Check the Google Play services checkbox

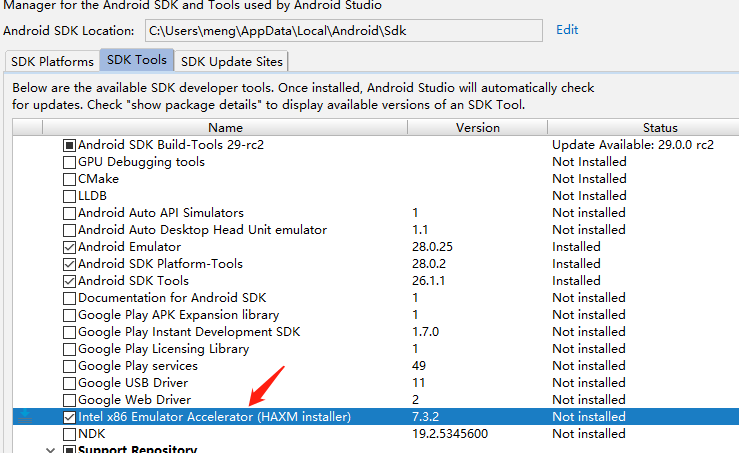(x=69, y=366)
